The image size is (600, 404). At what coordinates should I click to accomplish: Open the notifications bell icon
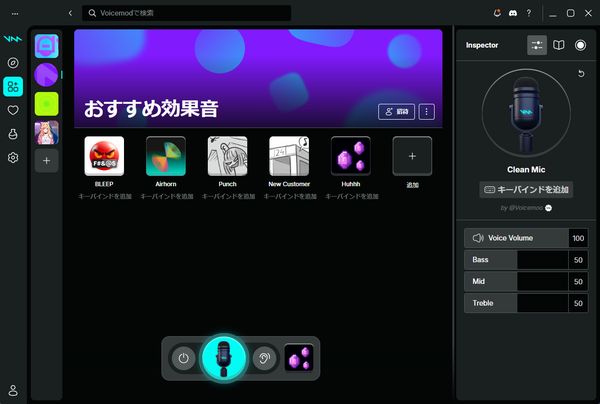(497, 13)
